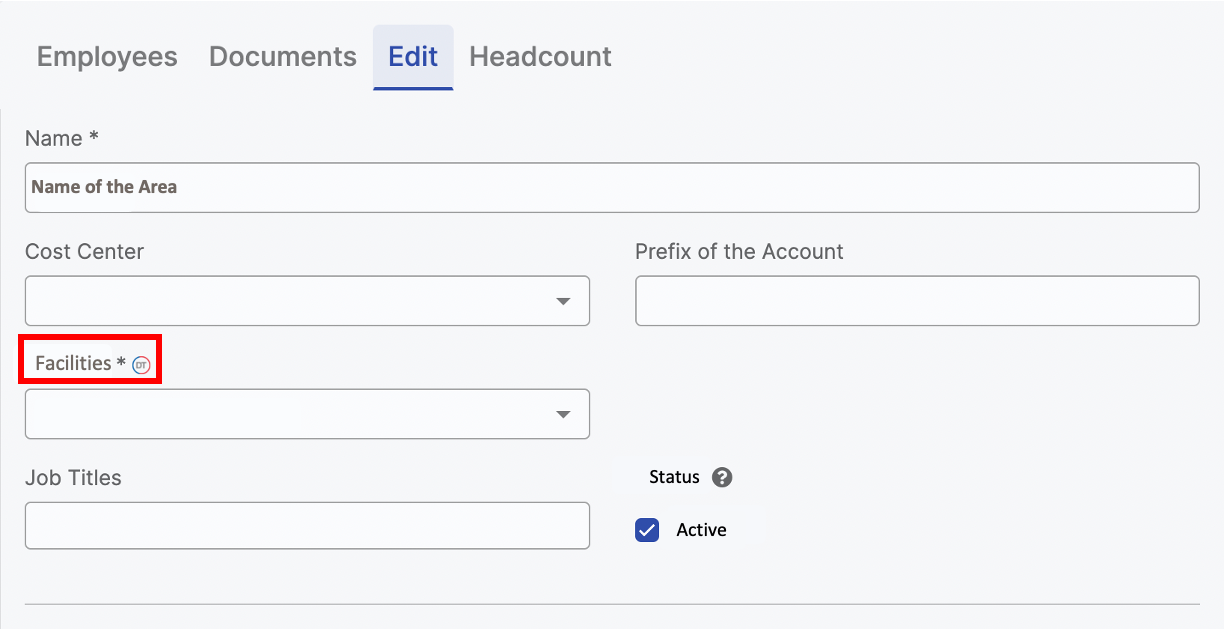The width and height of the screenshot is (1224, 630).
Task: Click the Active checkbox label text
Action: click(701, 530)
